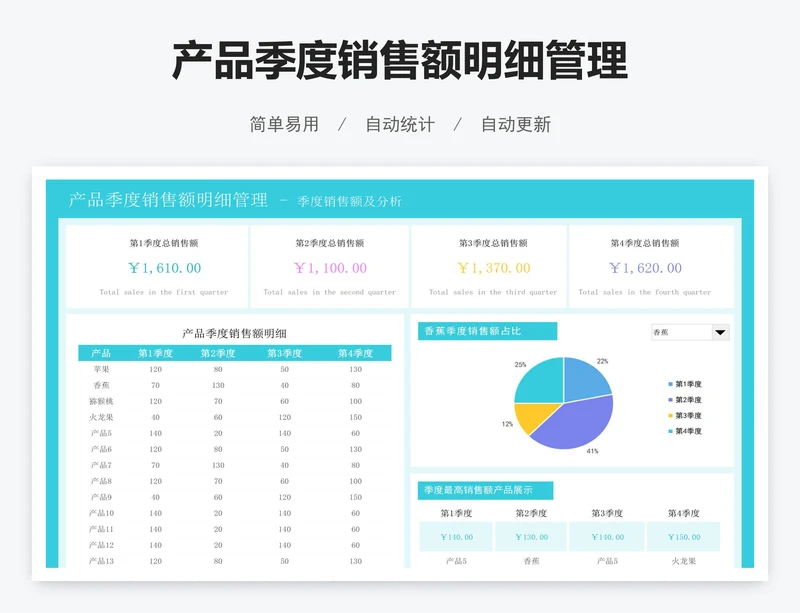Click 火龙果 under the fourth quarter top value
Image resolution: width=800 pixels, height=613 pixels.
684,561
